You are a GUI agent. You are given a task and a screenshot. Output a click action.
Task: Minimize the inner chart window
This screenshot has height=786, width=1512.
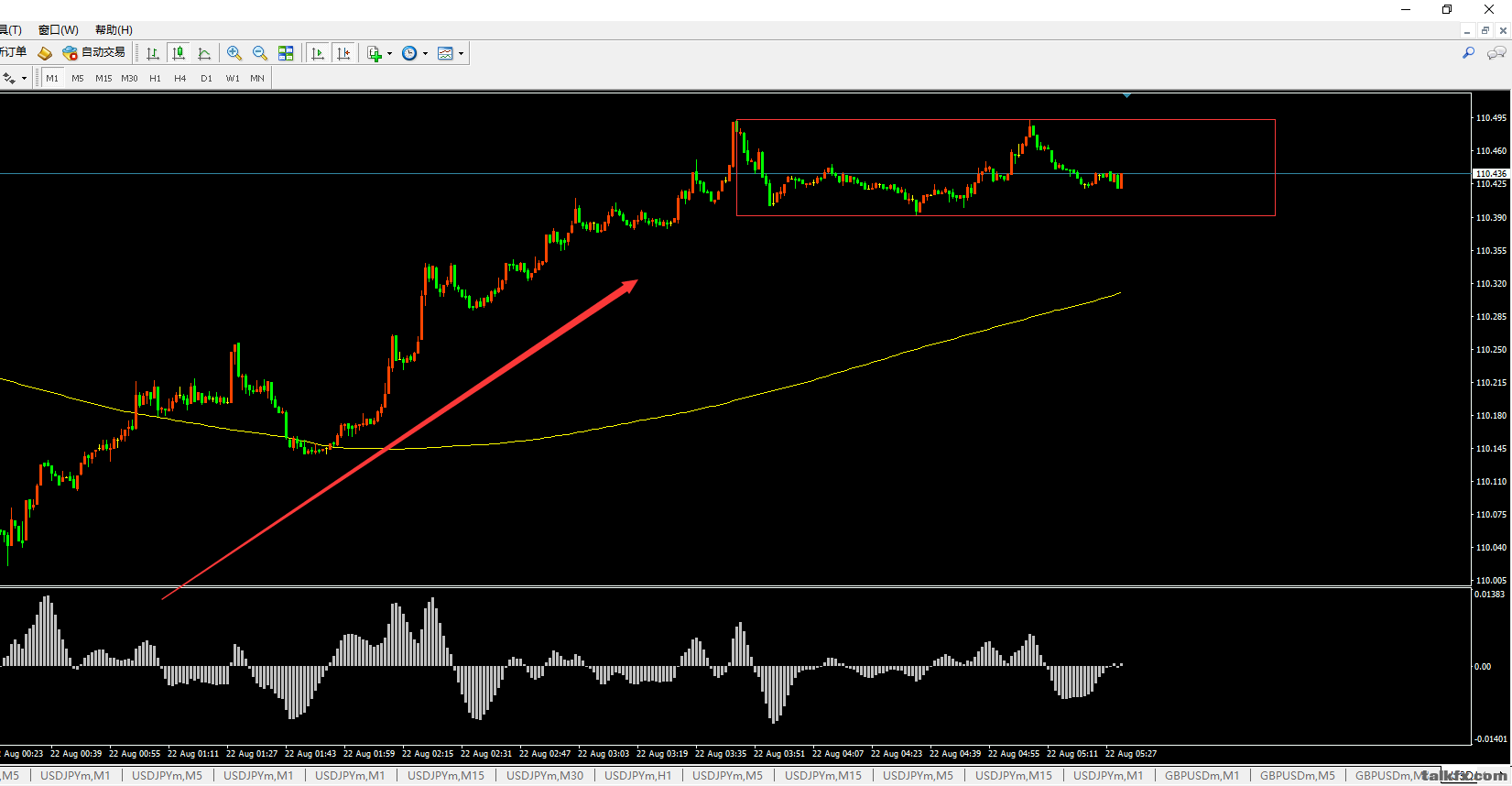(1467, 30)
